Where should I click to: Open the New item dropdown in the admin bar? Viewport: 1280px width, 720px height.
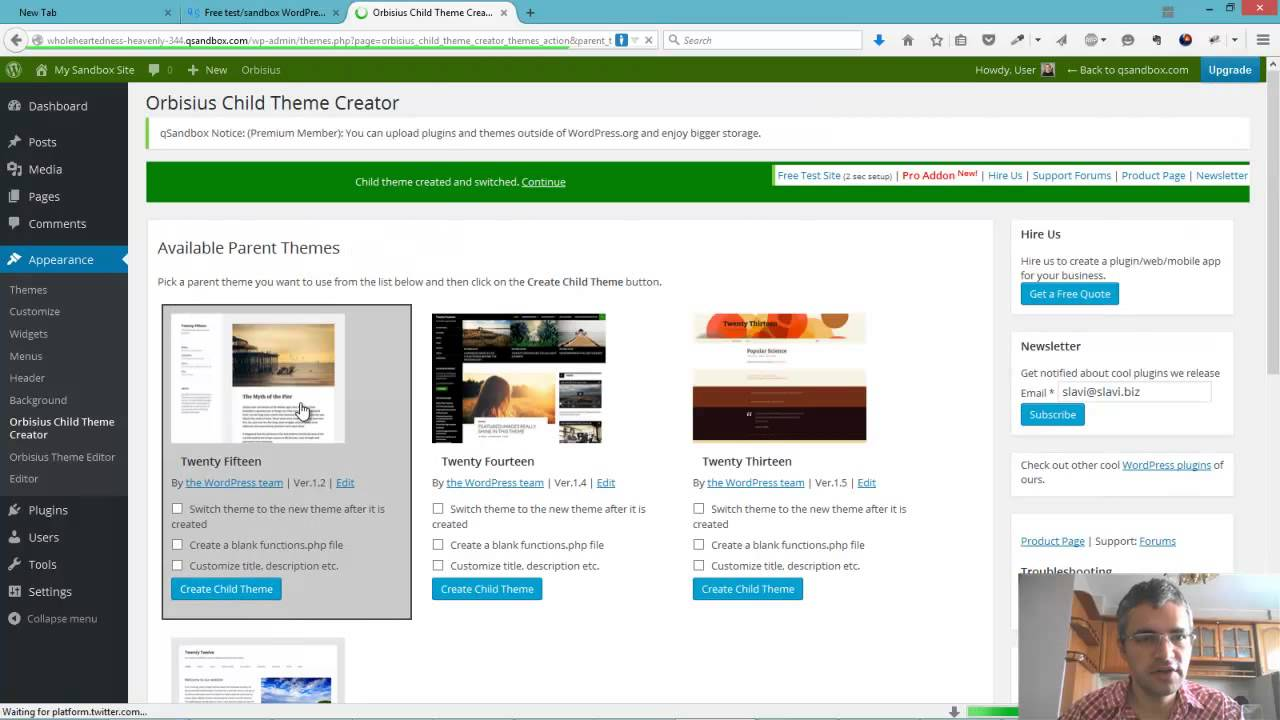[206, 70]
